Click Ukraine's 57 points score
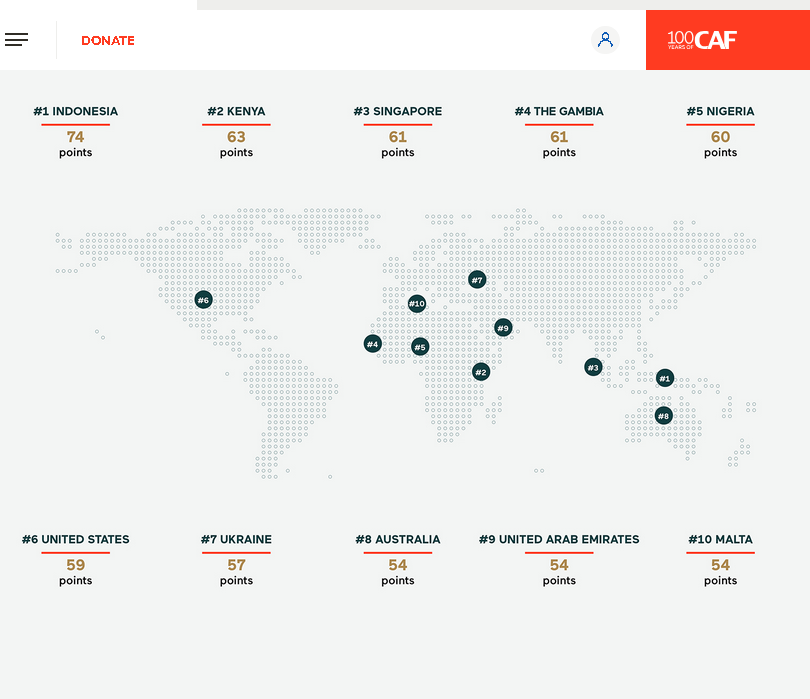 [x=236, y=571]
